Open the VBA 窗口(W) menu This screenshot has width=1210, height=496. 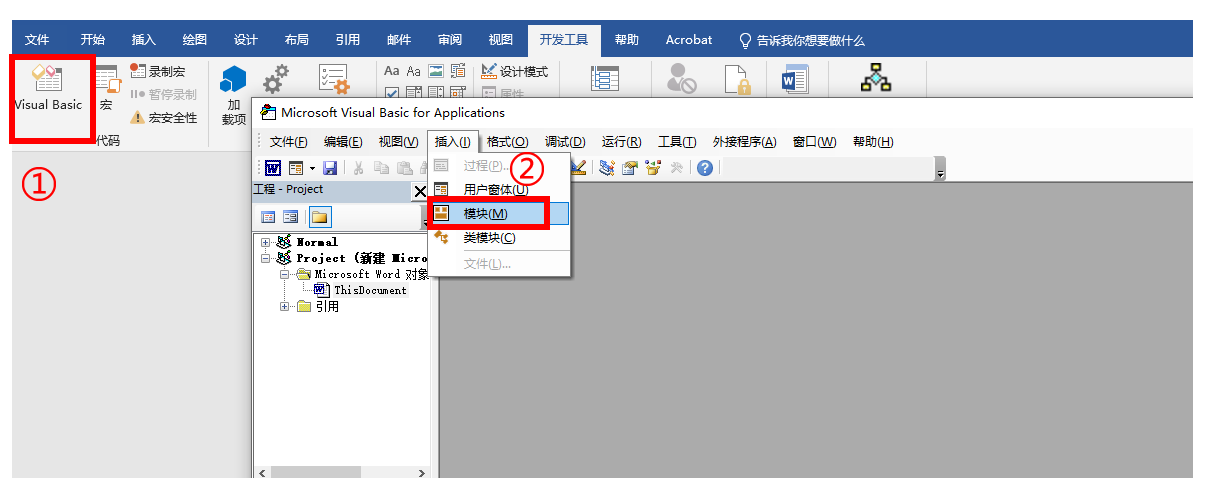pos(815,142)
